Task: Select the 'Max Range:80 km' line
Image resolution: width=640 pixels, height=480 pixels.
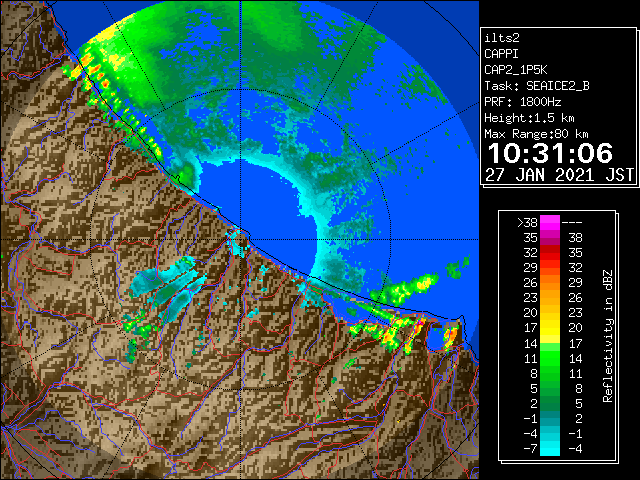Action: pyautogui.click(x=536, y=134)
